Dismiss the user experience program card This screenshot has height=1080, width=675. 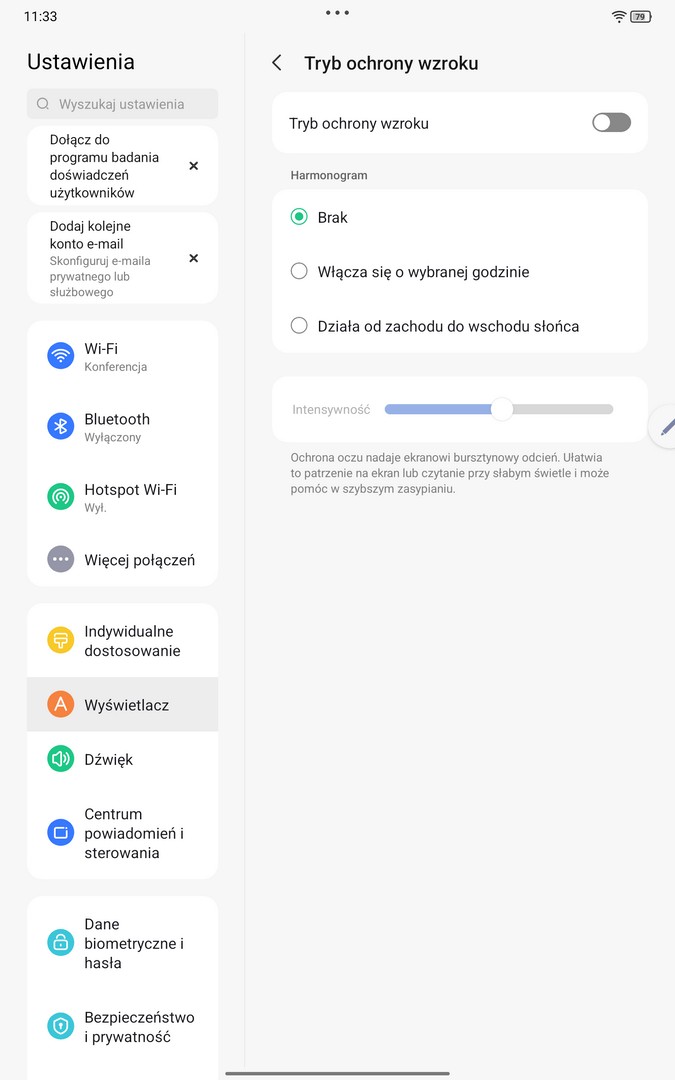194,165
